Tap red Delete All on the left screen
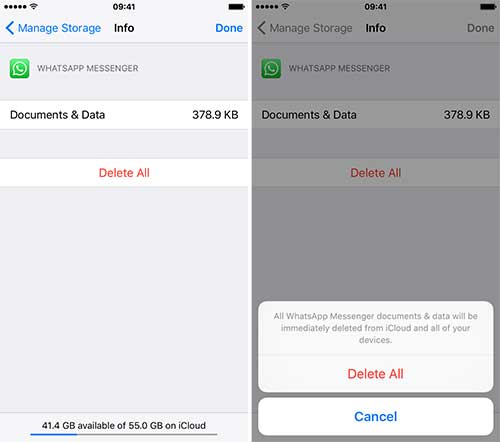 tap(124, 173)
